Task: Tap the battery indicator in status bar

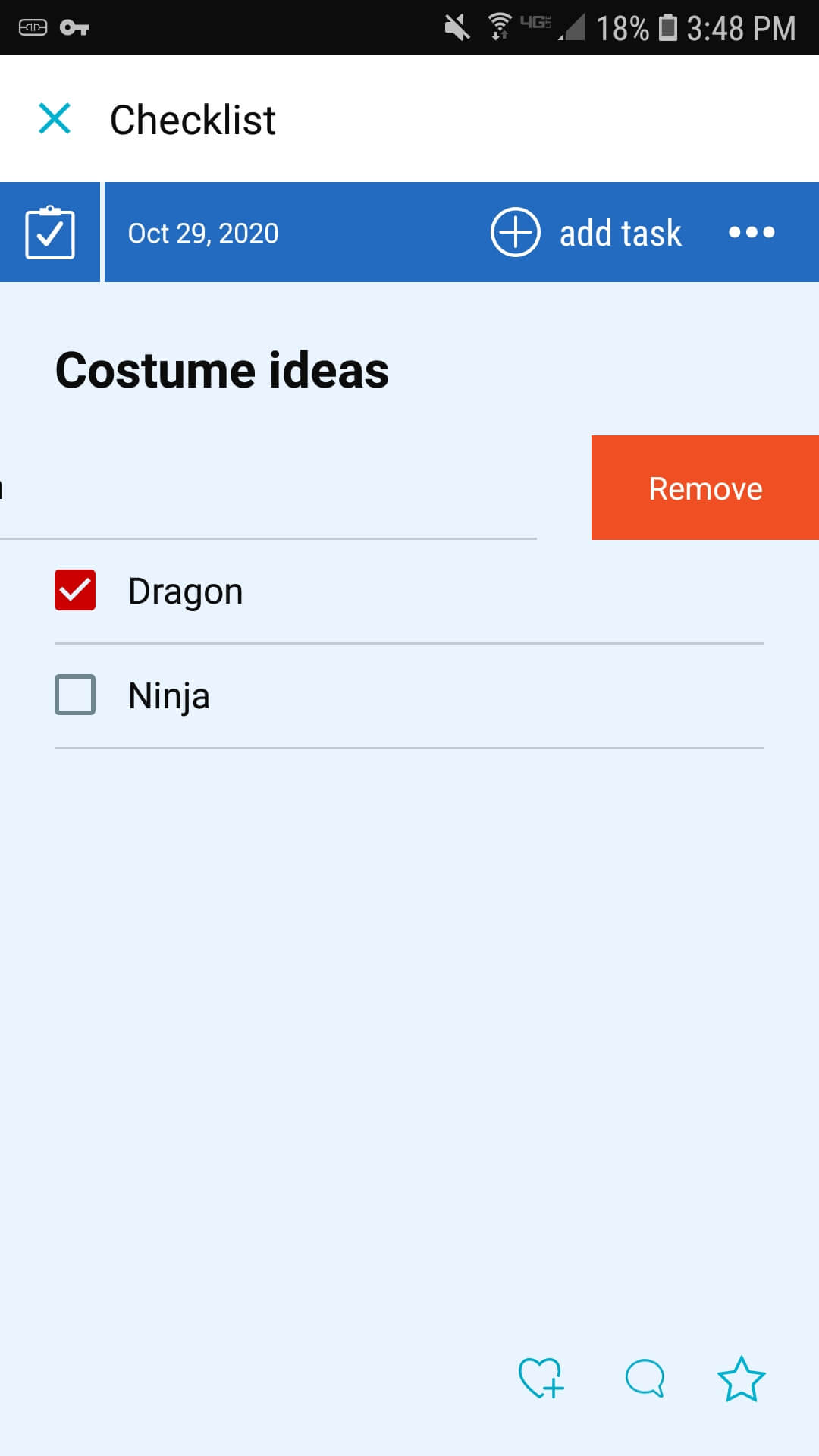Action: (x=667, y=27)
